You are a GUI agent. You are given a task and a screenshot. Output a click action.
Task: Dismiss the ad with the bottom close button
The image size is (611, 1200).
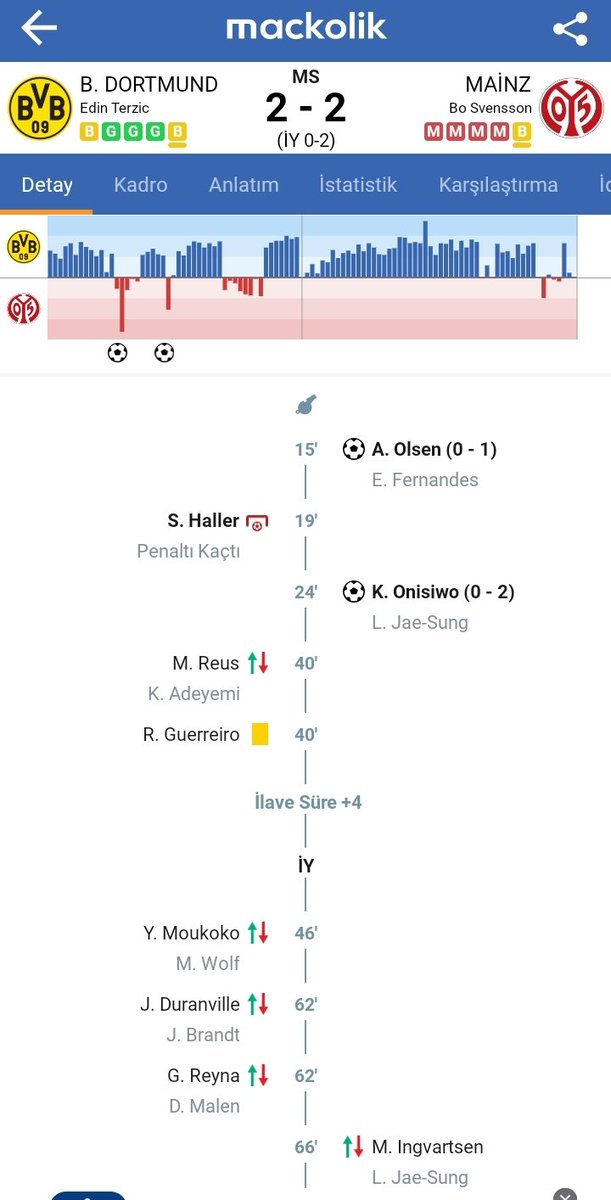tap(565, 1194)
